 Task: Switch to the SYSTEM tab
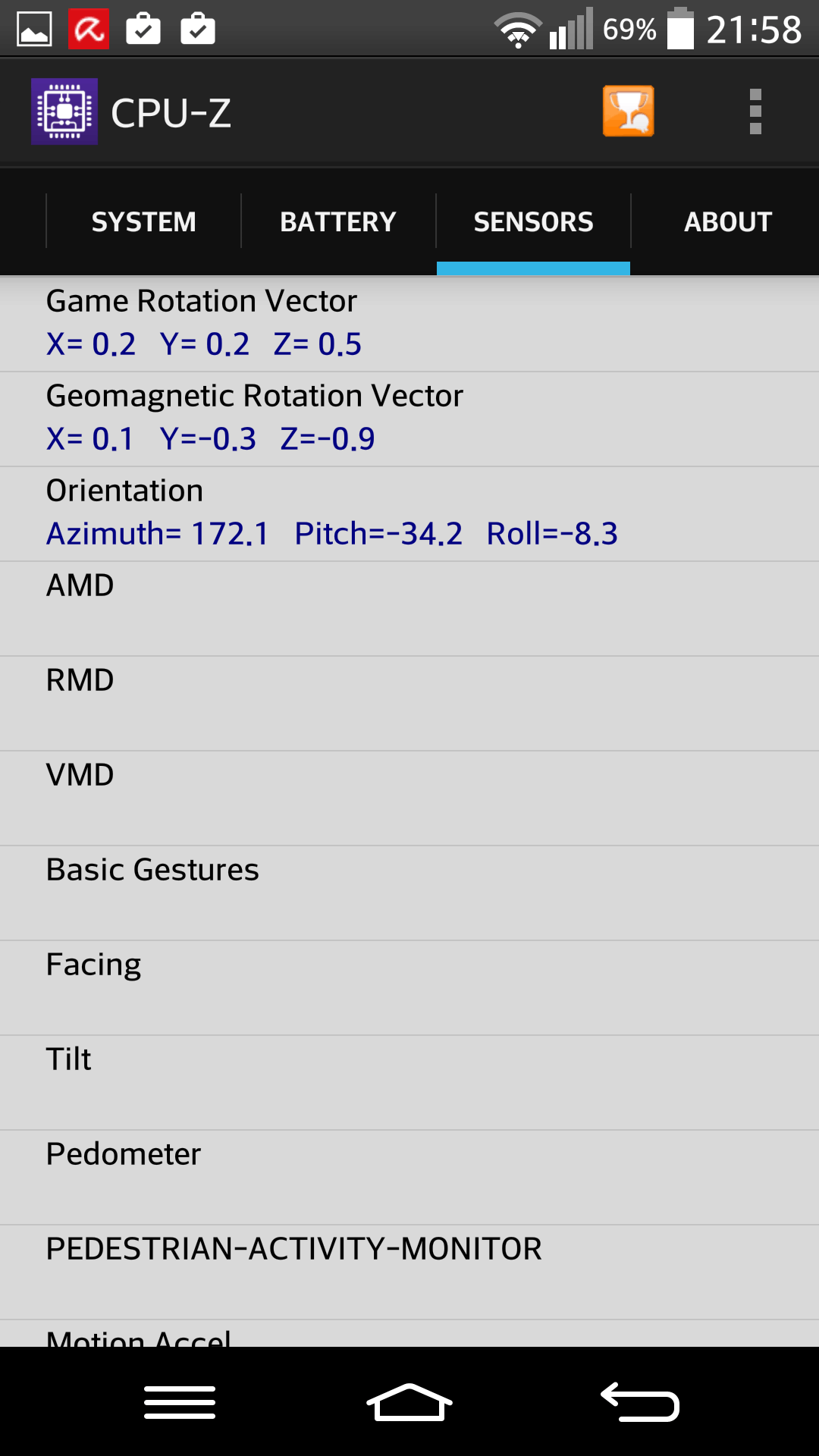coord(143,221)
